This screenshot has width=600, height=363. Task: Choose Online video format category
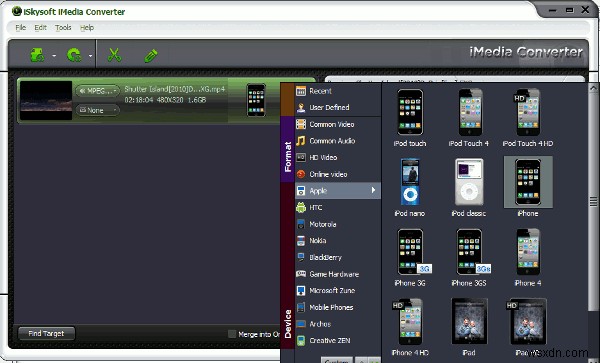338,174
